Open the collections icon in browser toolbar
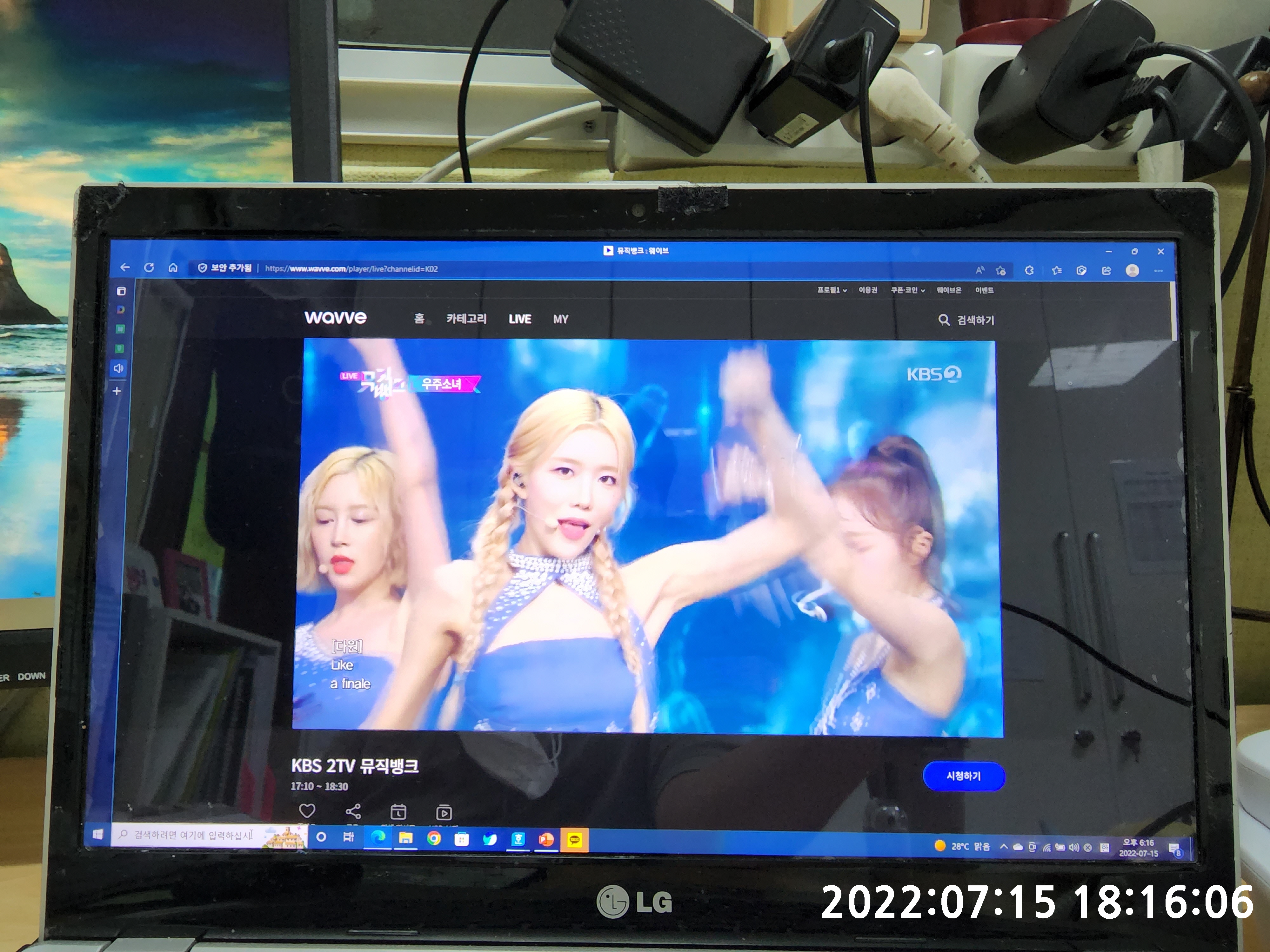Screen dimensions: 1270x952 click(1082, 270)
